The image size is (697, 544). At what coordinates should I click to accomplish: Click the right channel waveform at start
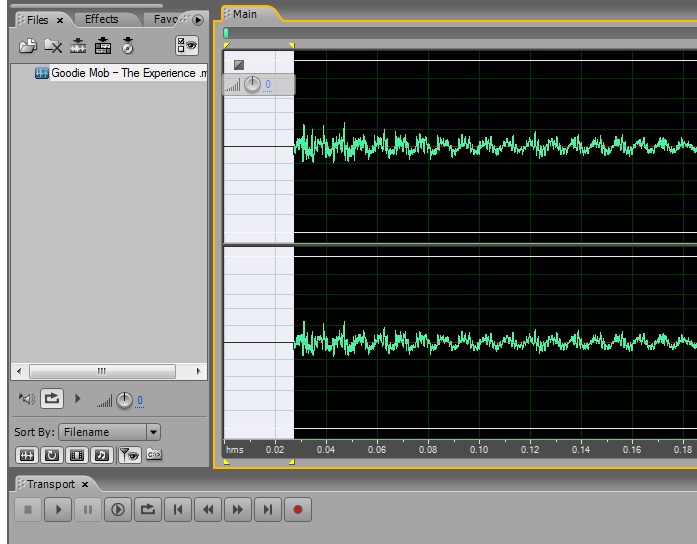coord(304,340)
